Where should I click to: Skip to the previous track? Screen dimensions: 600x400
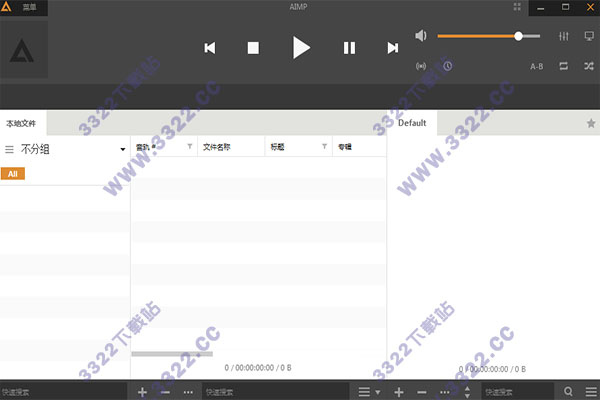click(x=210, y=48)
